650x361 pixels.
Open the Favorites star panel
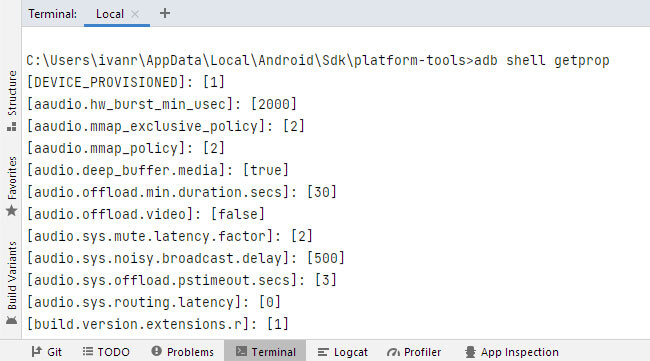click(12, 186)
